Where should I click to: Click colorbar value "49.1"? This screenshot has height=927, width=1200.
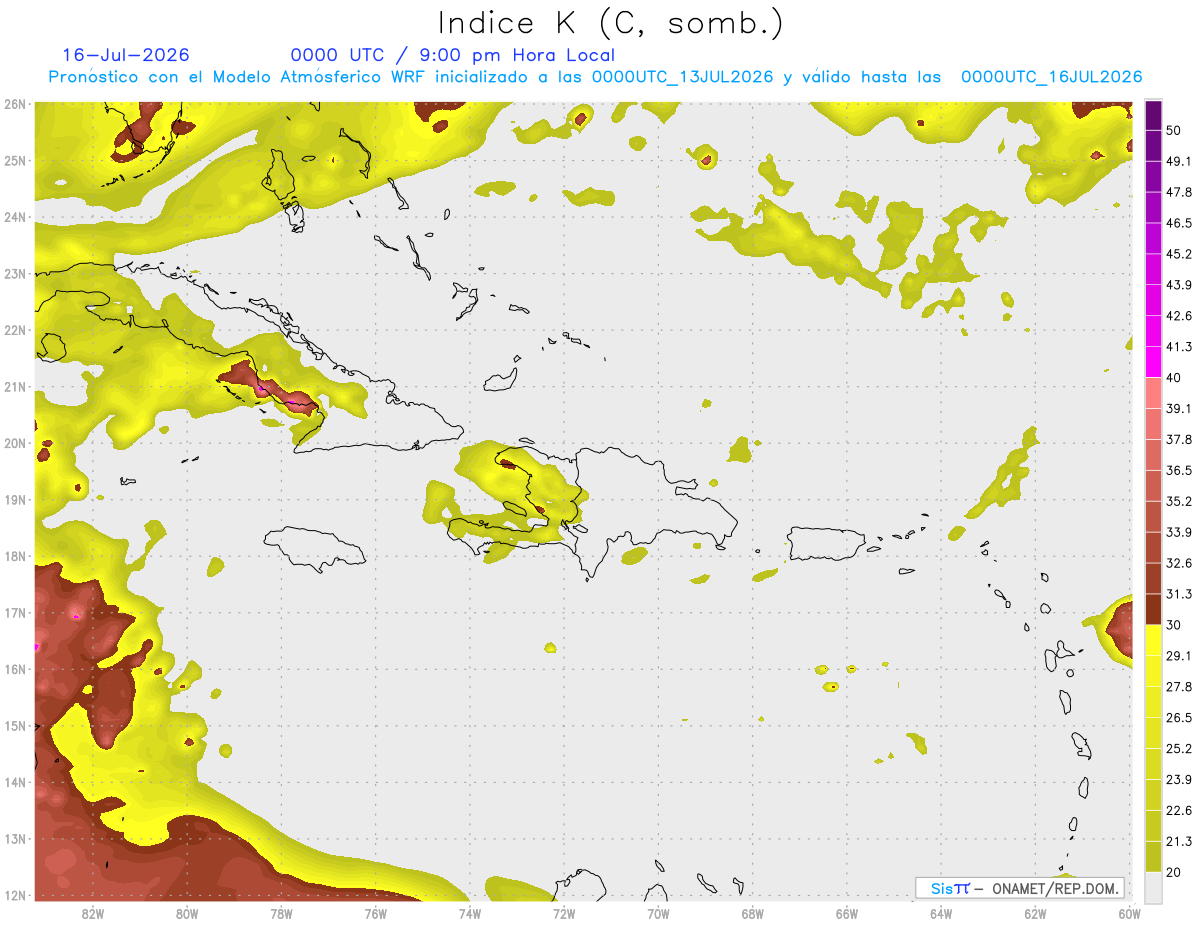pyautogui.click(x=1179, y=161)
